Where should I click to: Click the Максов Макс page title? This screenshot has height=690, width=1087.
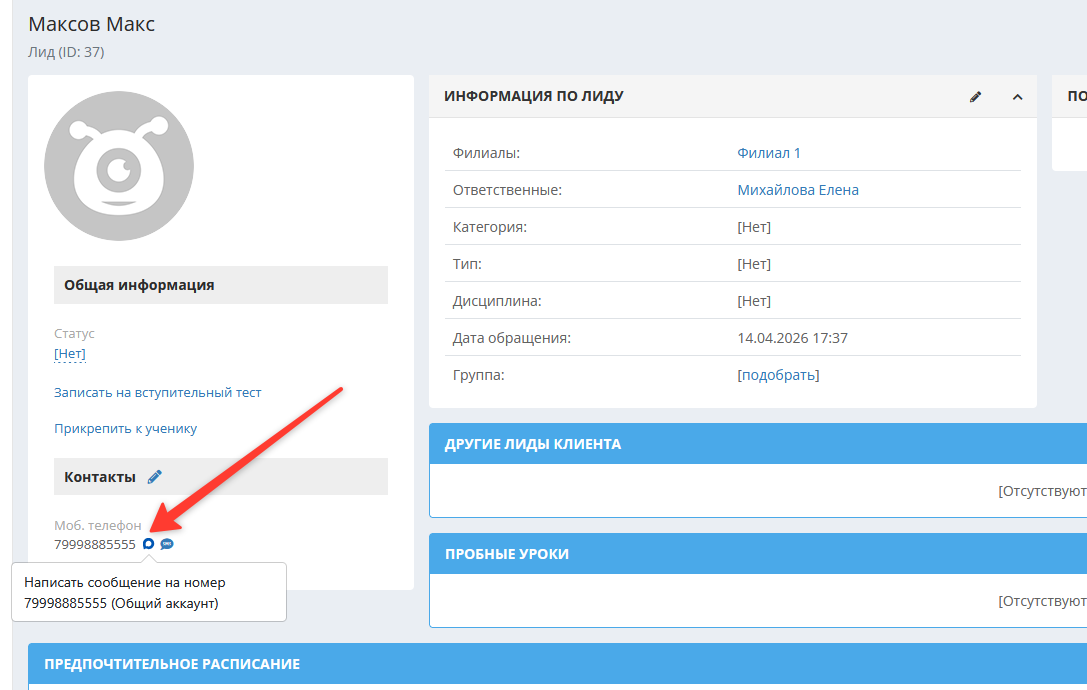92,24
